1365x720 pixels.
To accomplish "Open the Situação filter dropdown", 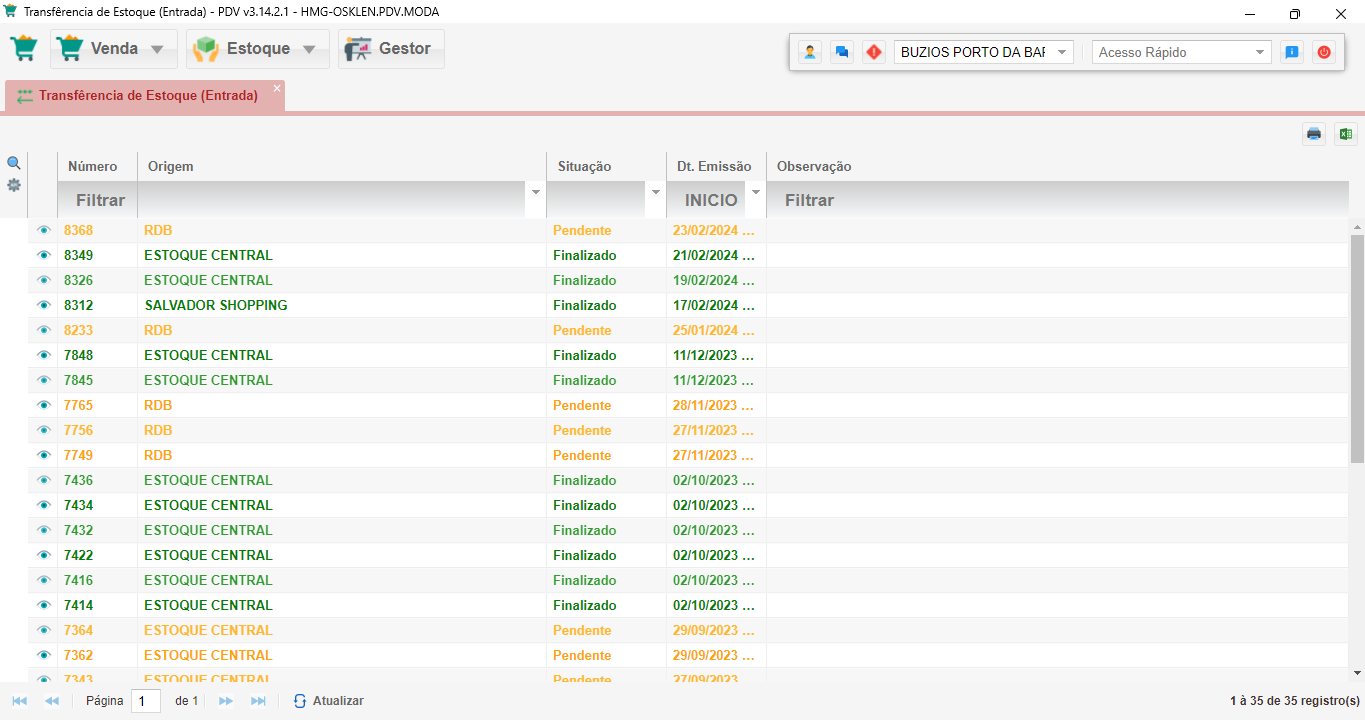I will click(x=656, y=192).
